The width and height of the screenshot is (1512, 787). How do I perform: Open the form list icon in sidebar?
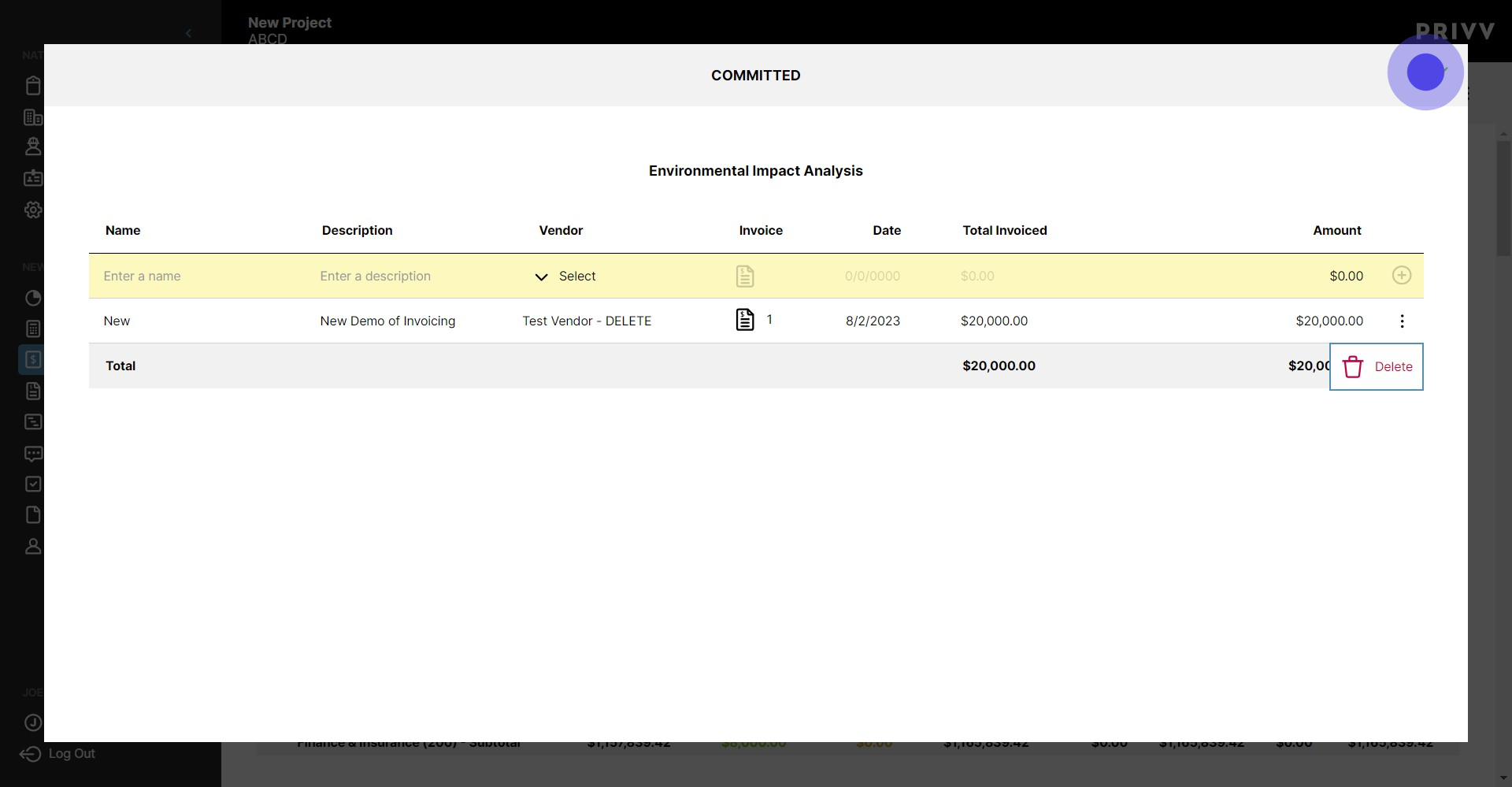(33, 421)
